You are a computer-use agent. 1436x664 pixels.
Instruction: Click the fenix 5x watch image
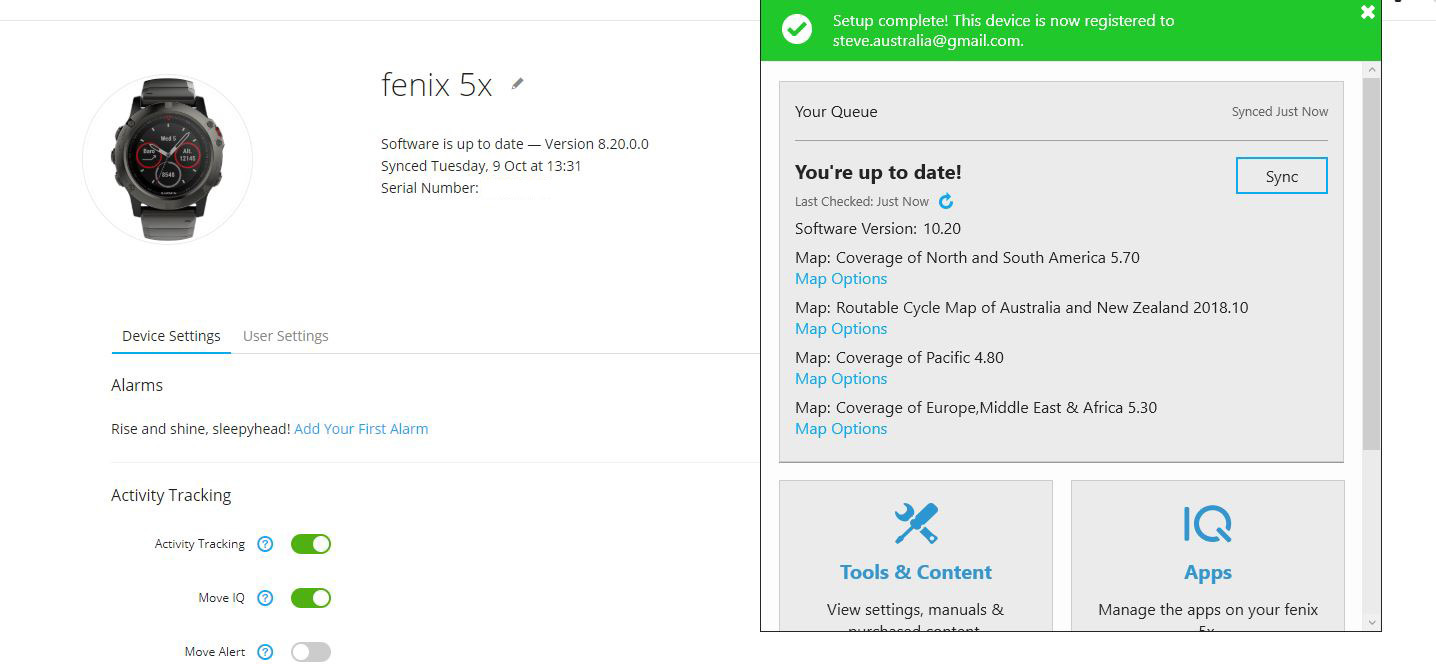click(x=167, y=158)
